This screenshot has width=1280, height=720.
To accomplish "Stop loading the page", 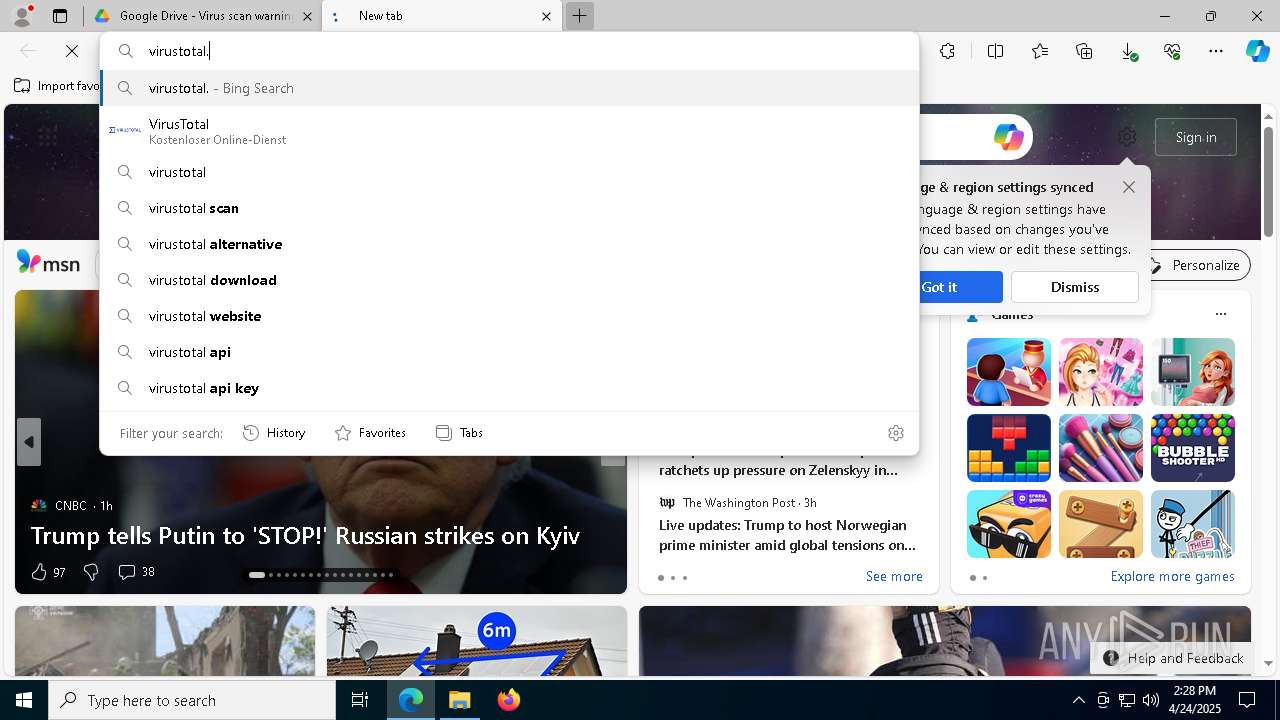I will pos(72,51).
